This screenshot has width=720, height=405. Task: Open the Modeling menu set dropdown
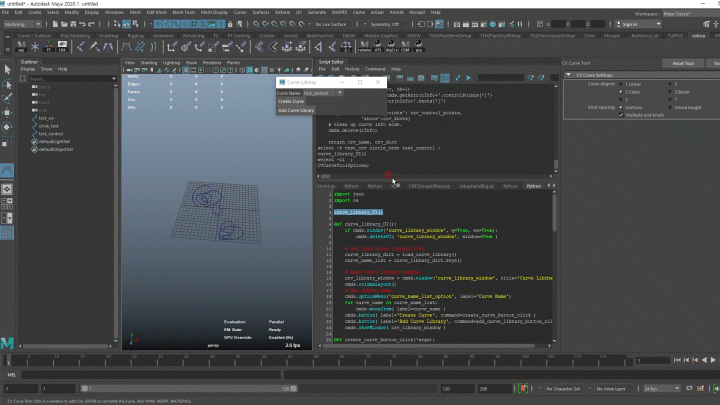click(x=22, y=24)
